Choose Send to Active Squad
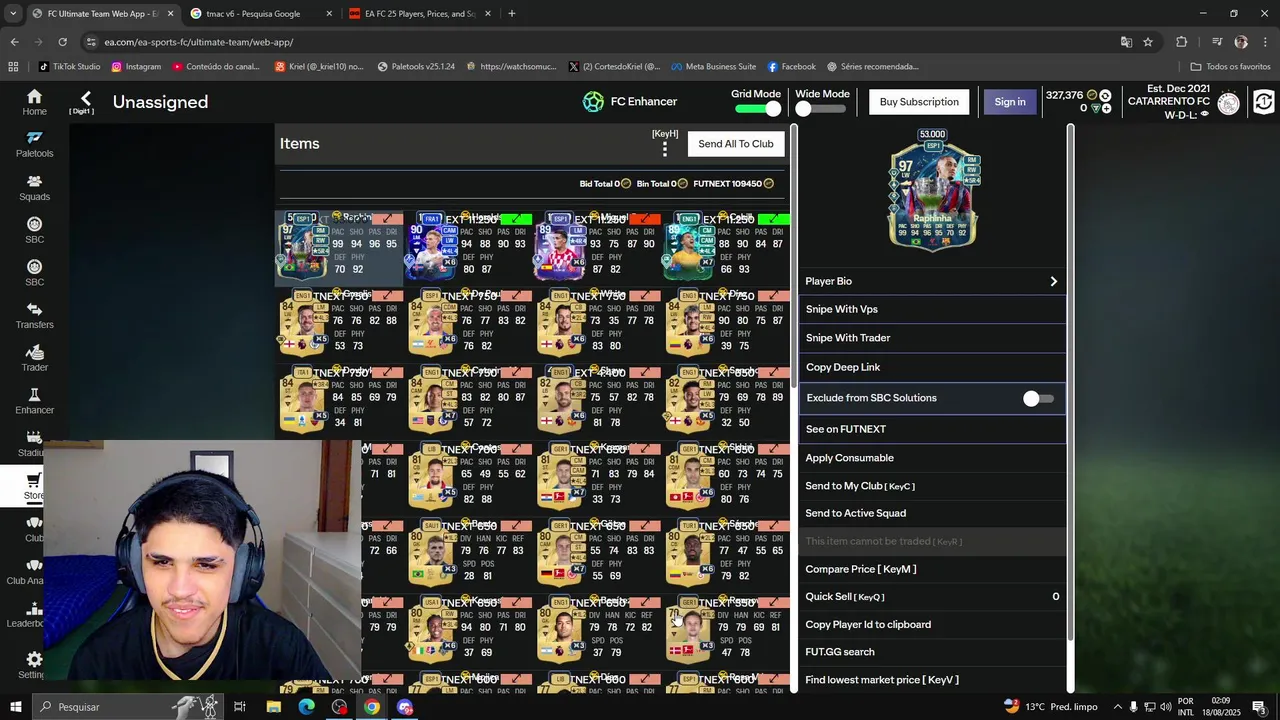This screenshot has width=1280, height=720. tap(932, 513)
